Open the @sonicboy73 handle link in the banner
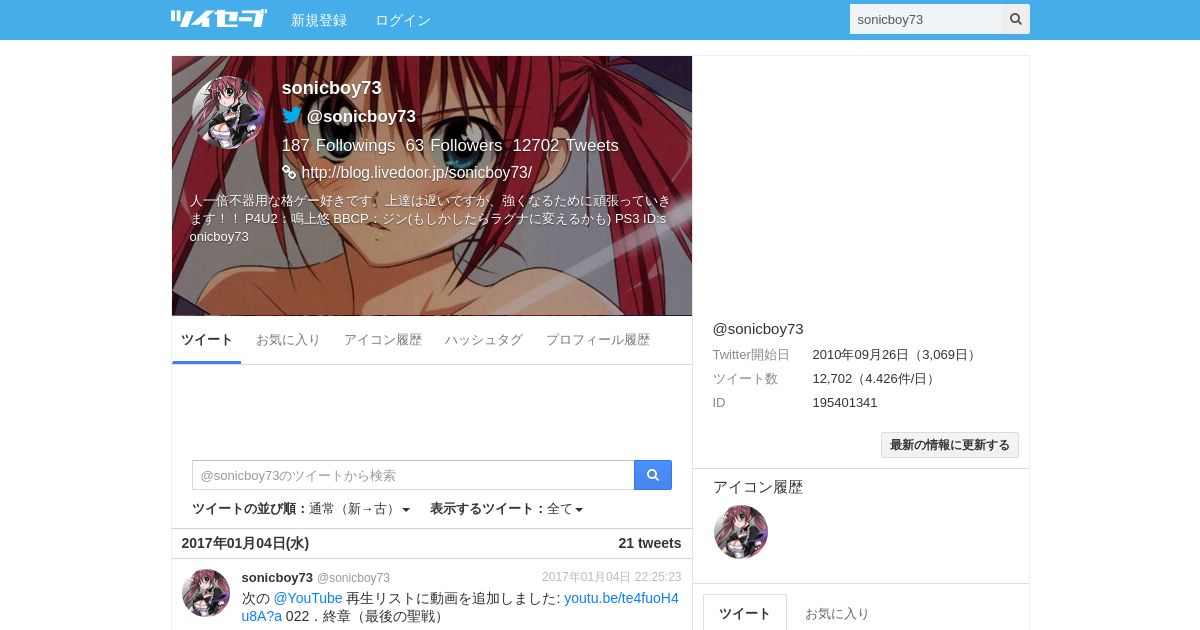 tap(361, 116)
